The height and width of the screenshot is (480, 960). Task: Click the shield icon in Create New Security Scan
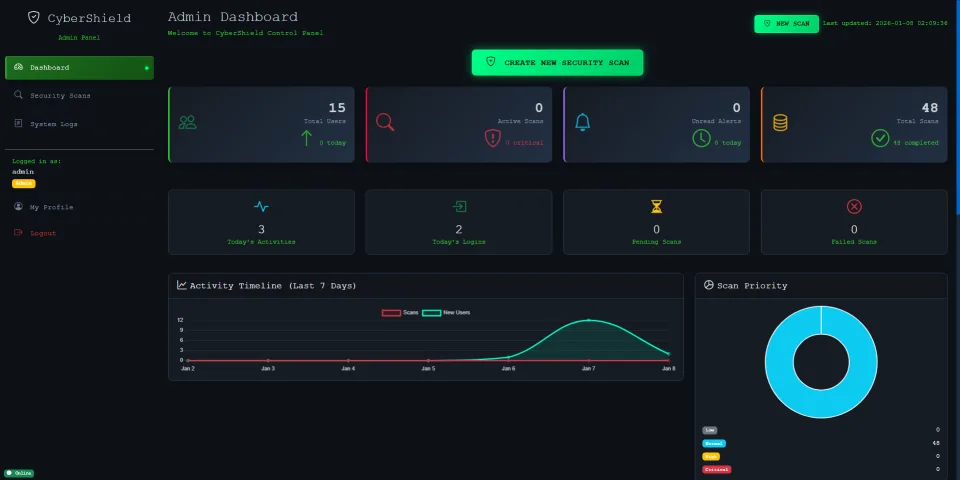pyautogui.click(x=490, y=62)
